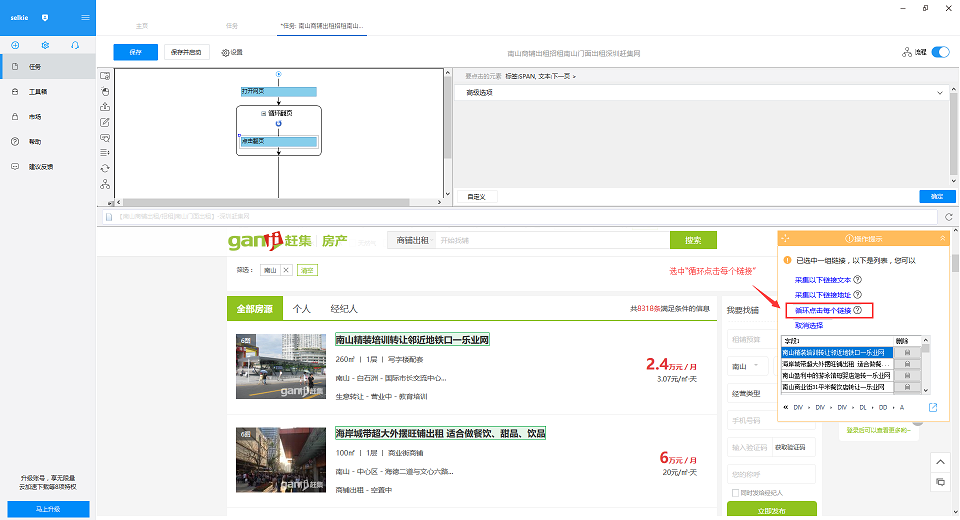Switch to the 任务 tab in top bar
Image resolution: width=960 pixels, height=520 pixels.
pyautogui.click(x=231, y=26)
